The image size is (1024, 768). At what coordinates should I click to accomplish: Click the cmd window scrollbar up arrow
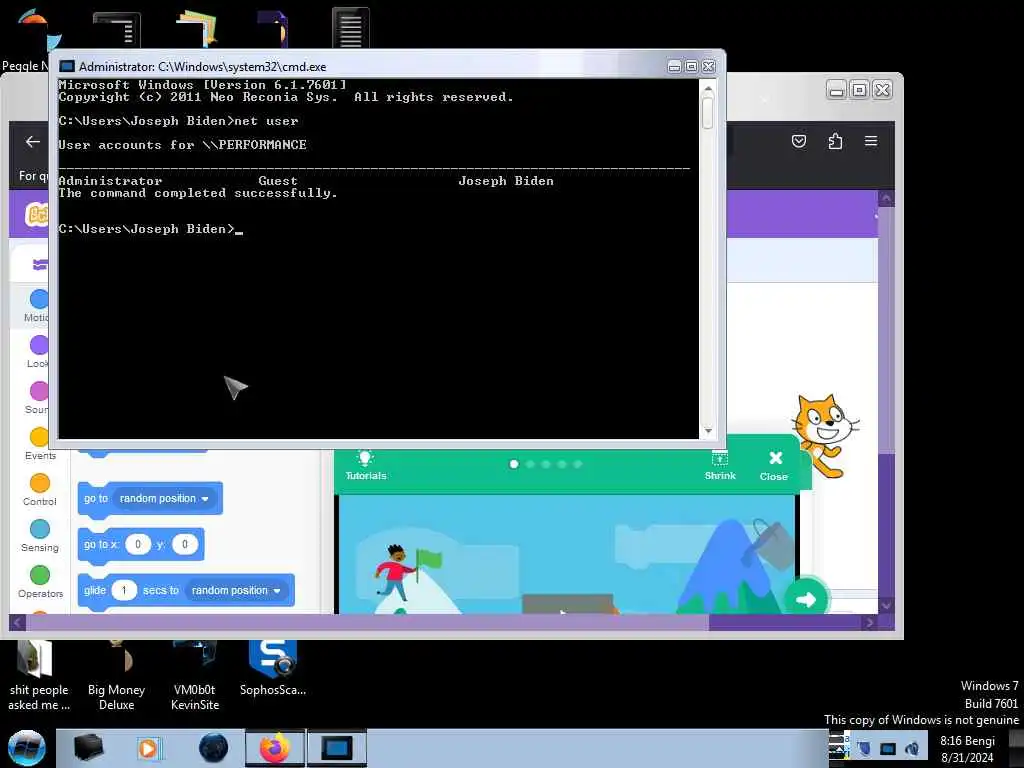click(x=708, y=87)
